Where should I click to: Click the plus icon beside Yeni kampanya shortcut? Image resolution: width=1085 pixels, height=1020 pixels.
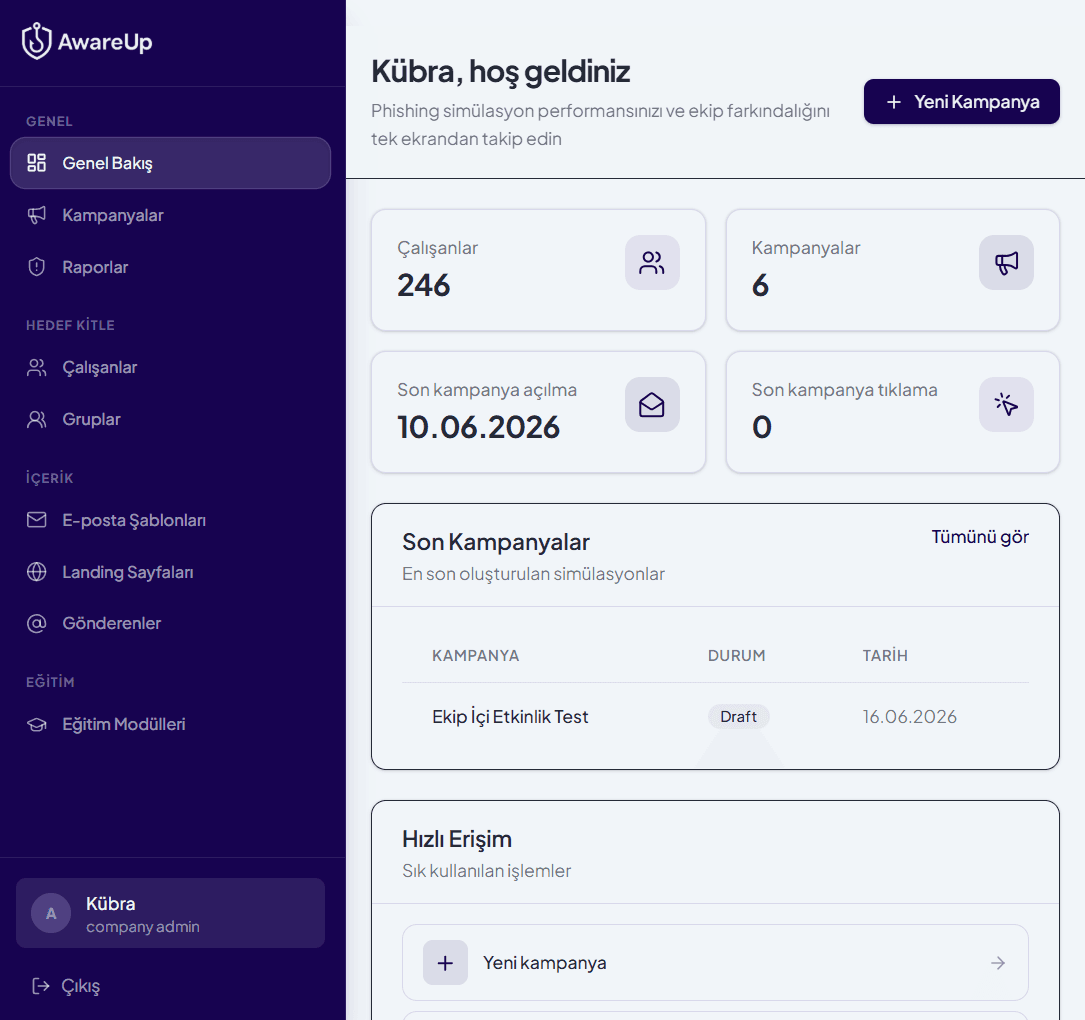tap(446, 963)
